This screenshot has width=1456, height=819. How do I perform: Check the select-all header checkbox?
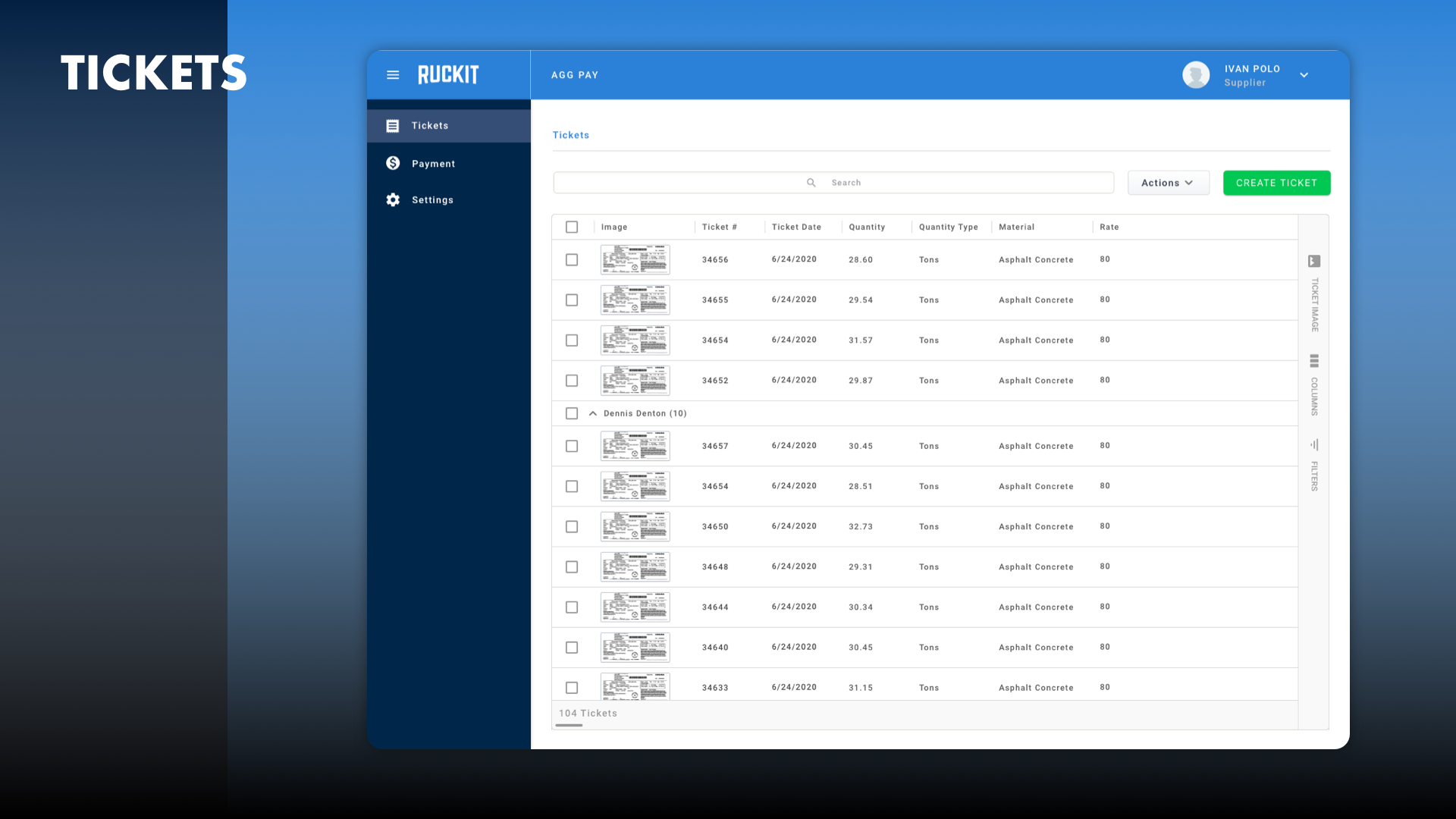(572, 227)
